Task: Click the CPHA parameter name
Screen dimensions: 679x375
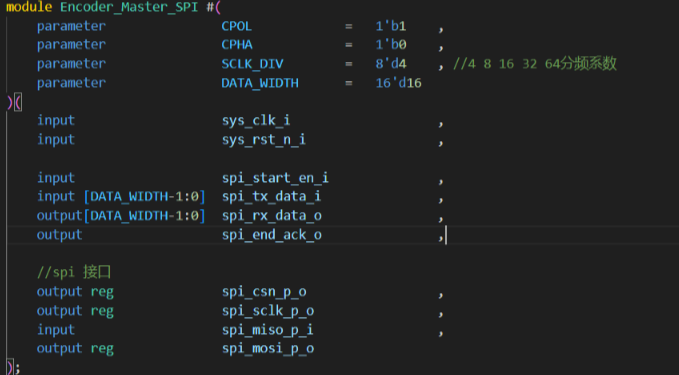Action: click(237, 45)
